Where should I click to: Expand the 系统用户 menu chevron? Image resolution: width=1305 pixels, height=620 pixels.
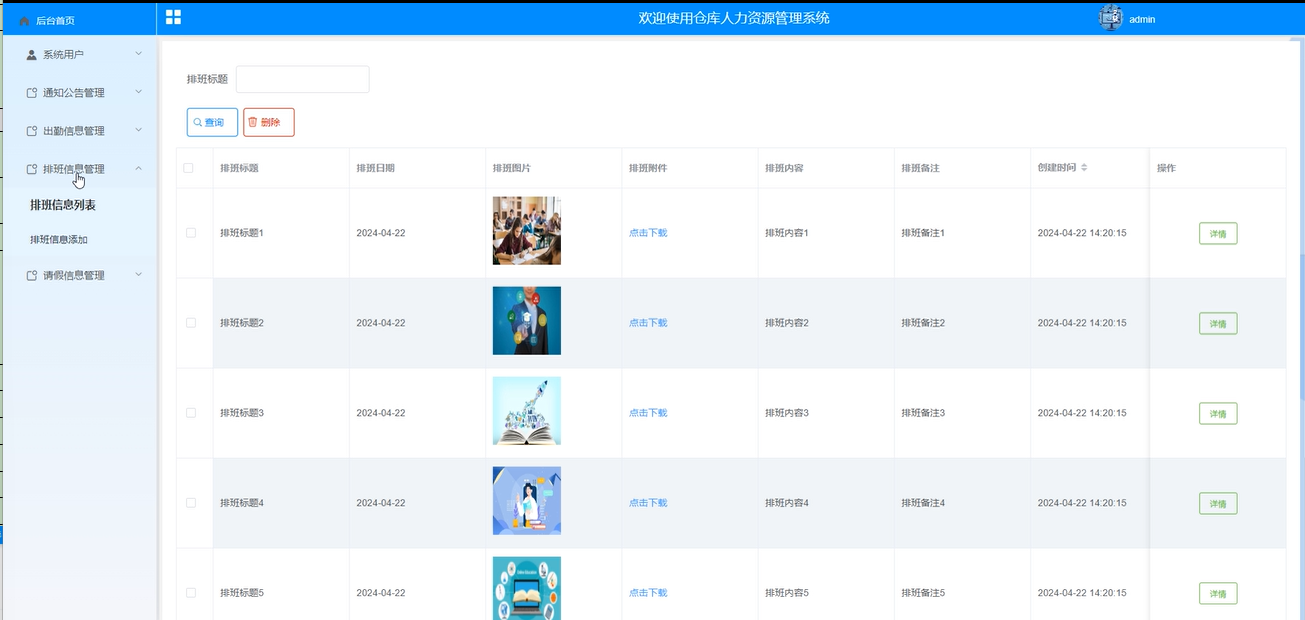(139, 54)
